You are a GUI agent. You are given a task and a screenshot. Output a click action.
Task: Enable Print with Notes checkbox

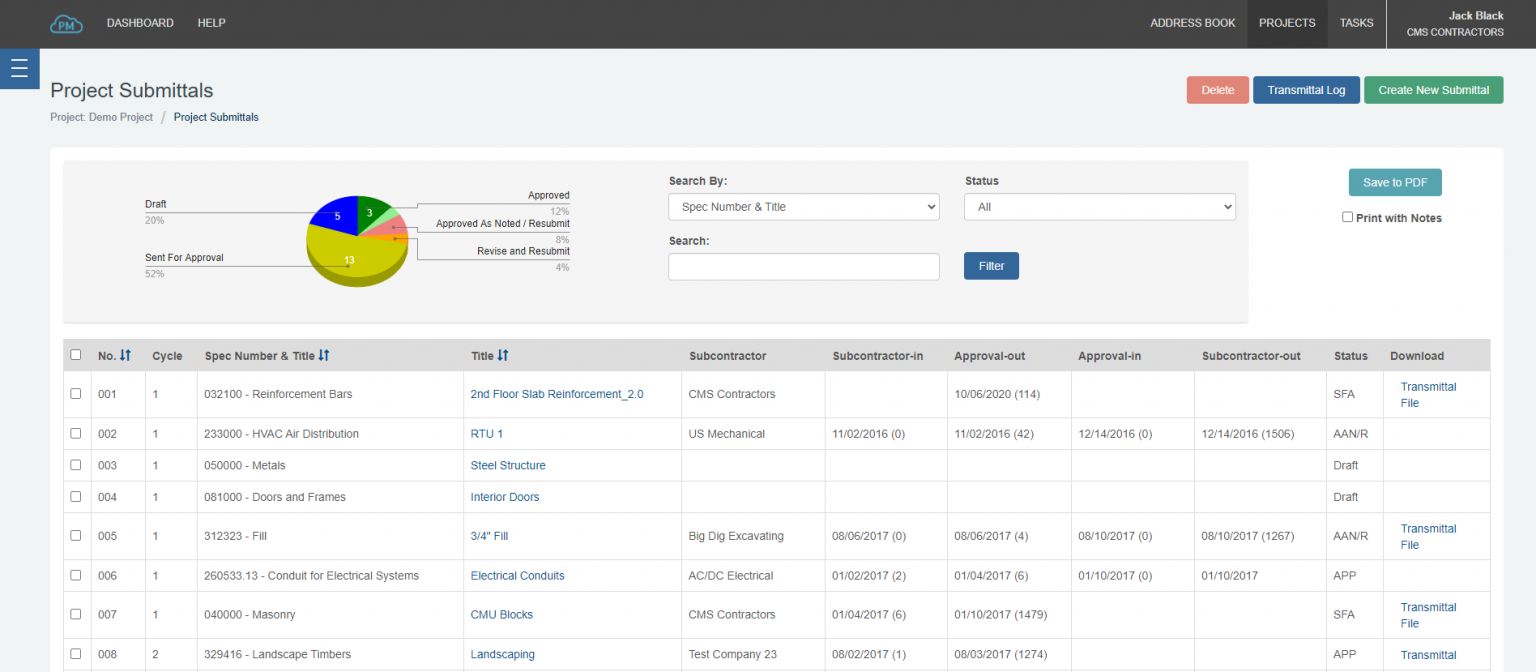(x=1347, y=217)
